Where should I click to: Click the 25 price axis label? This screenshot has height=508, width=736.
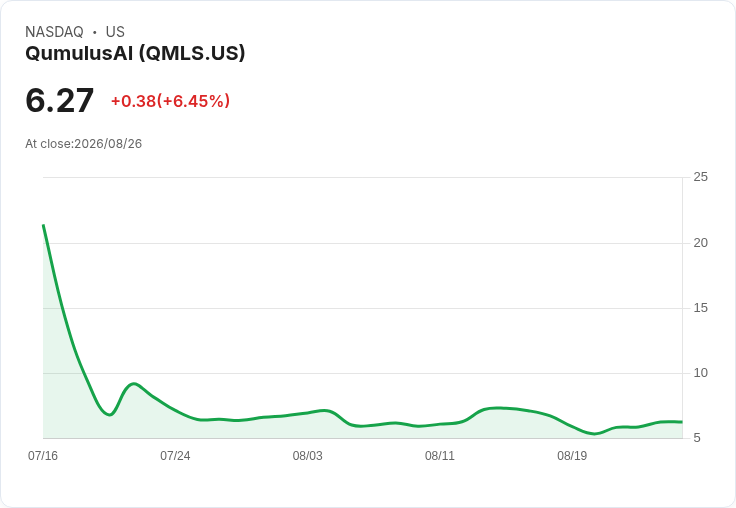(700, 177)
